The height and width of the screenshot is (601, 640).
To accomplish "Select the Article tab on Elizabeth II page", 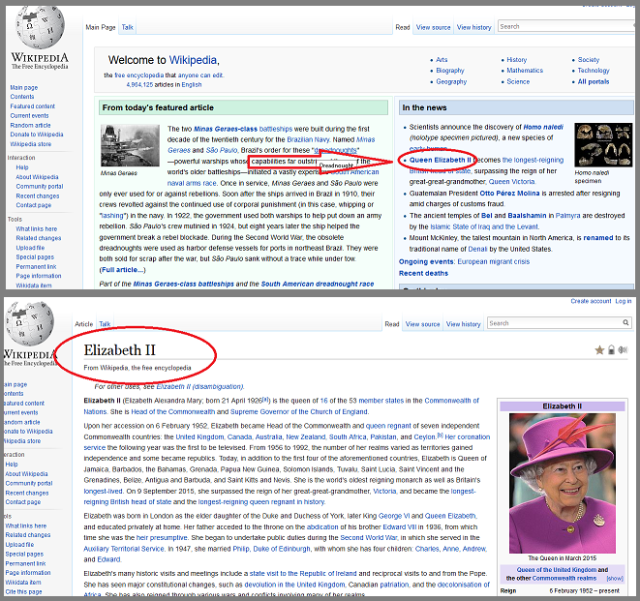I will 84,324.
